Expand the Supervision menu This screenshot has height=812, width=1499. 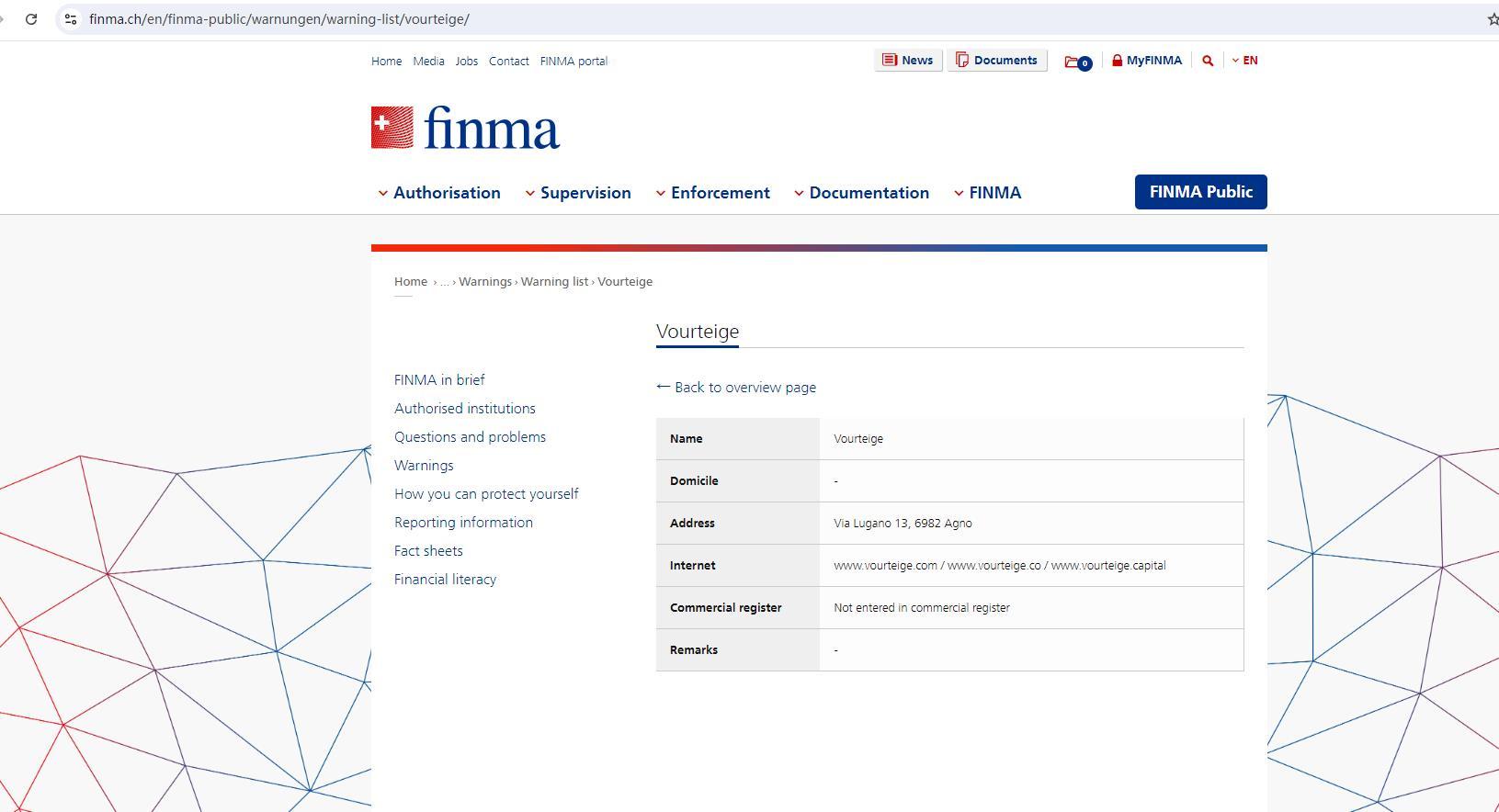pos(578,193)
